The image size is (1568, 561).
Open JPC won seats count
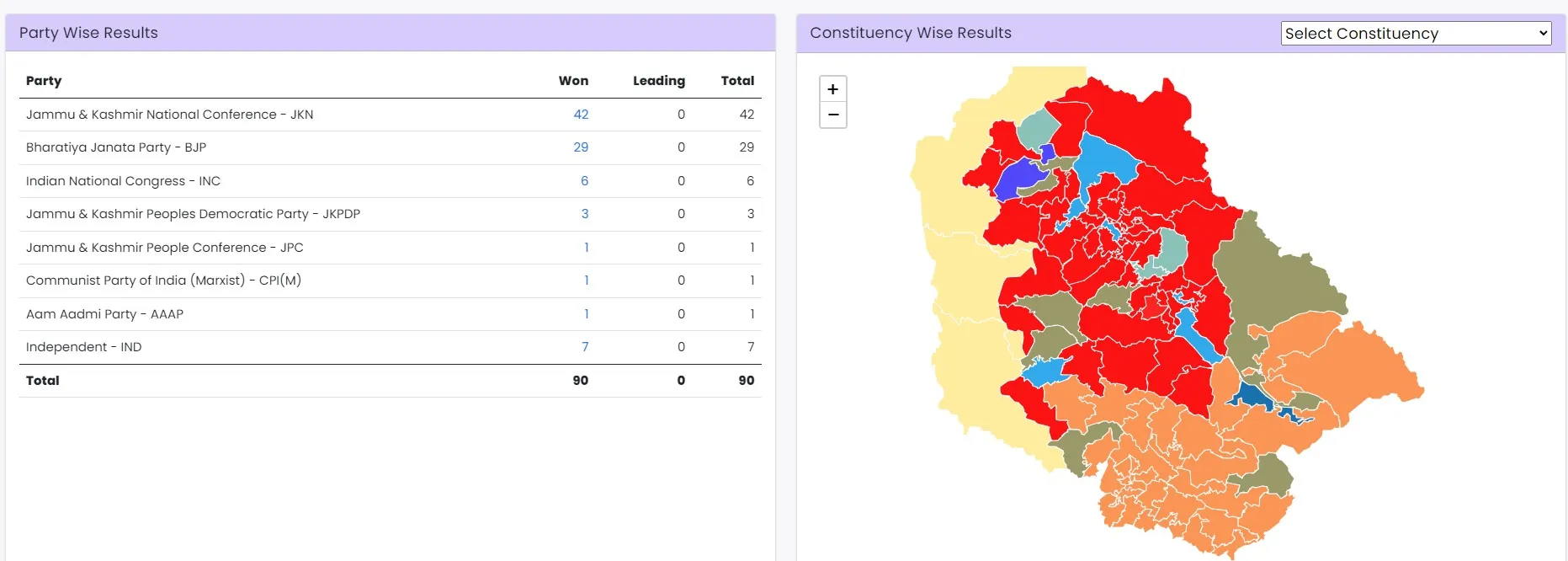(x=586, y=248)
